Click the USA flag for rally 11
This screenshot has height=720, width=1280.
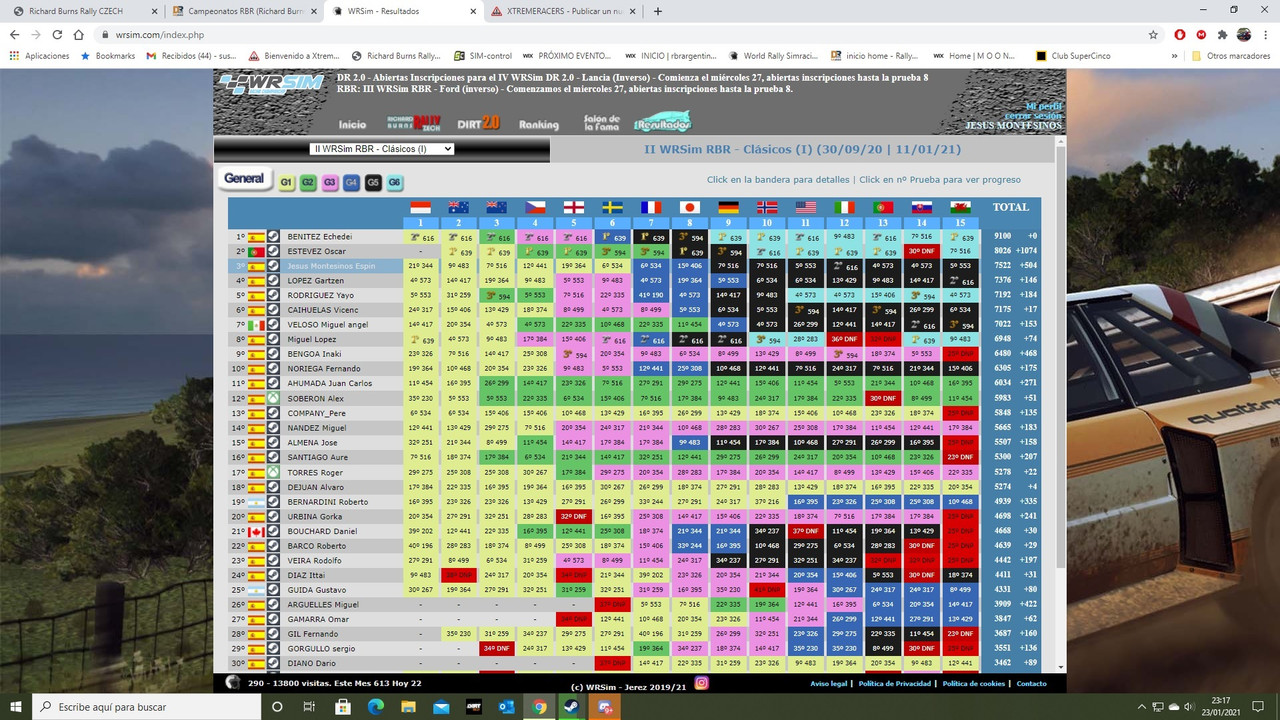(805, 207)
